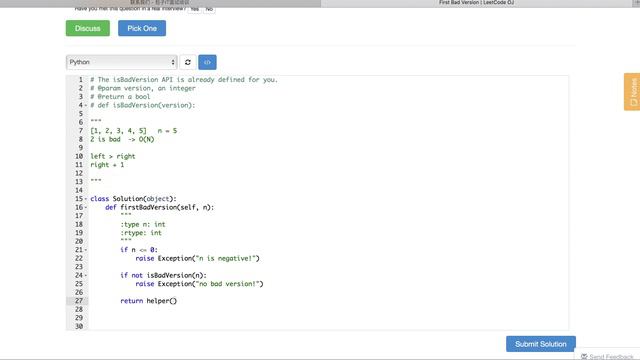Click the '[1, 2, 3, 4, 5] n = 5' line

click(x=133, y=131)
